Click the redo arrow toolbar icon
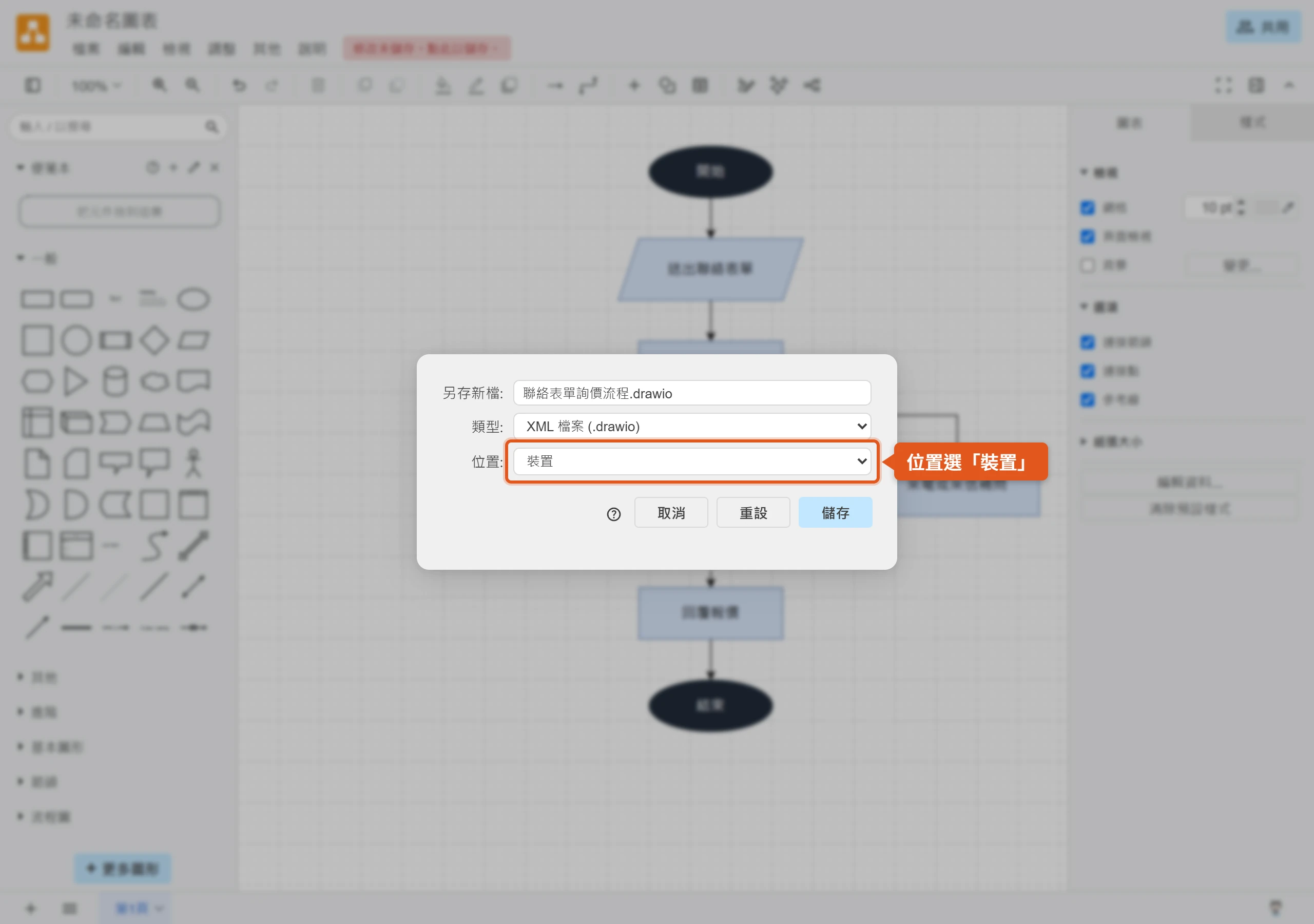The image size is (1314, 924). (272, 85)
